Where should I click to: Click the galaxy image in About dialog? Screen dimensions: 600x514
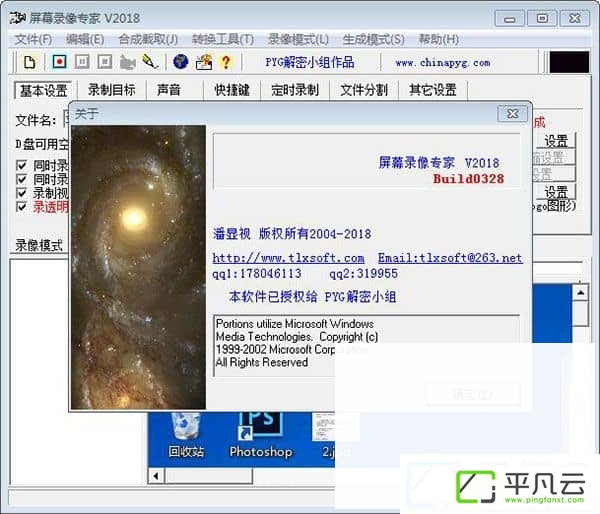point(139,267)
